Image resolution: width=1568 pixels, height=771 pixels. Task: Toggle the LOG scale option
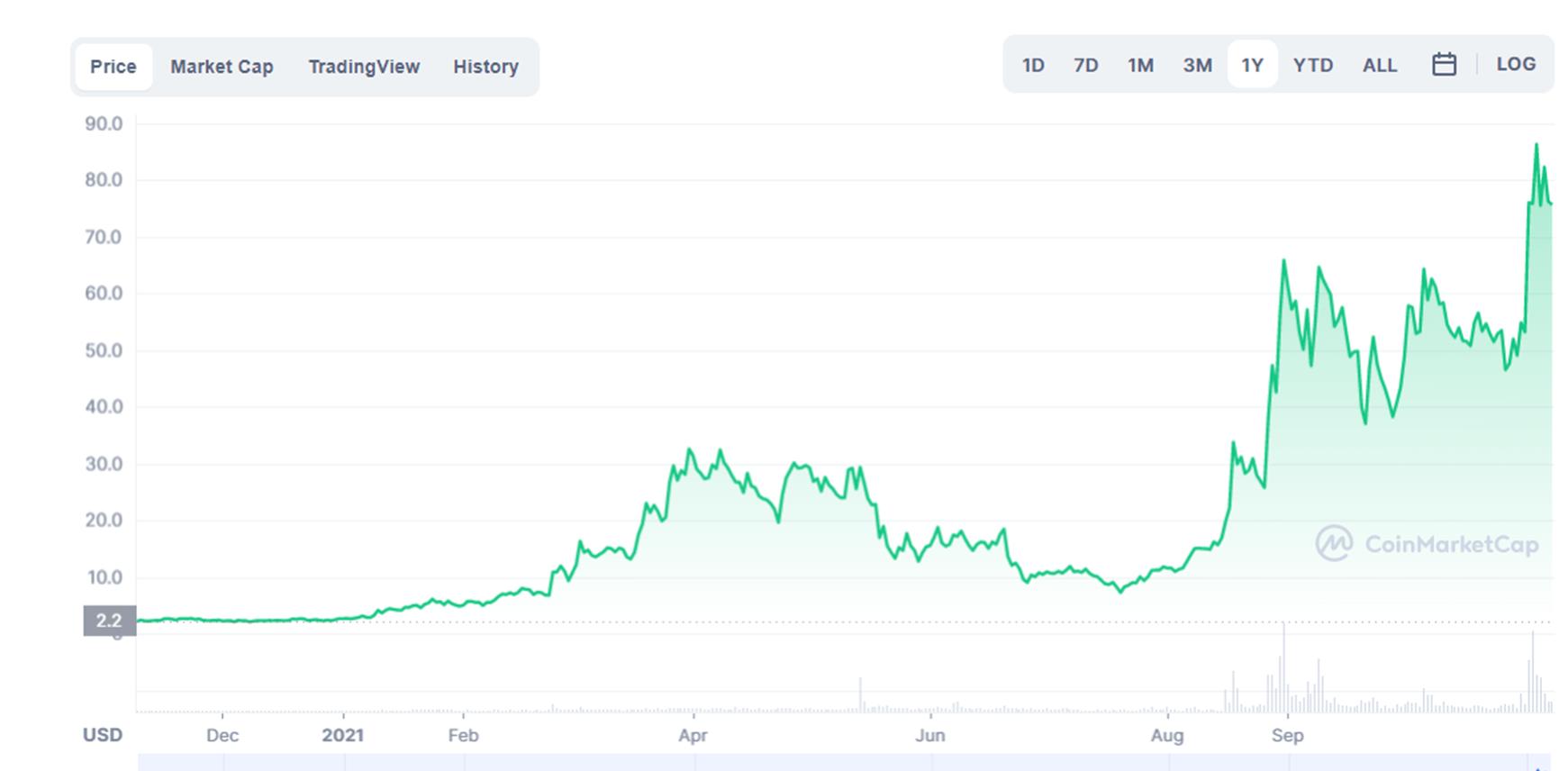pyautogui.click(x=1516, y=65)
